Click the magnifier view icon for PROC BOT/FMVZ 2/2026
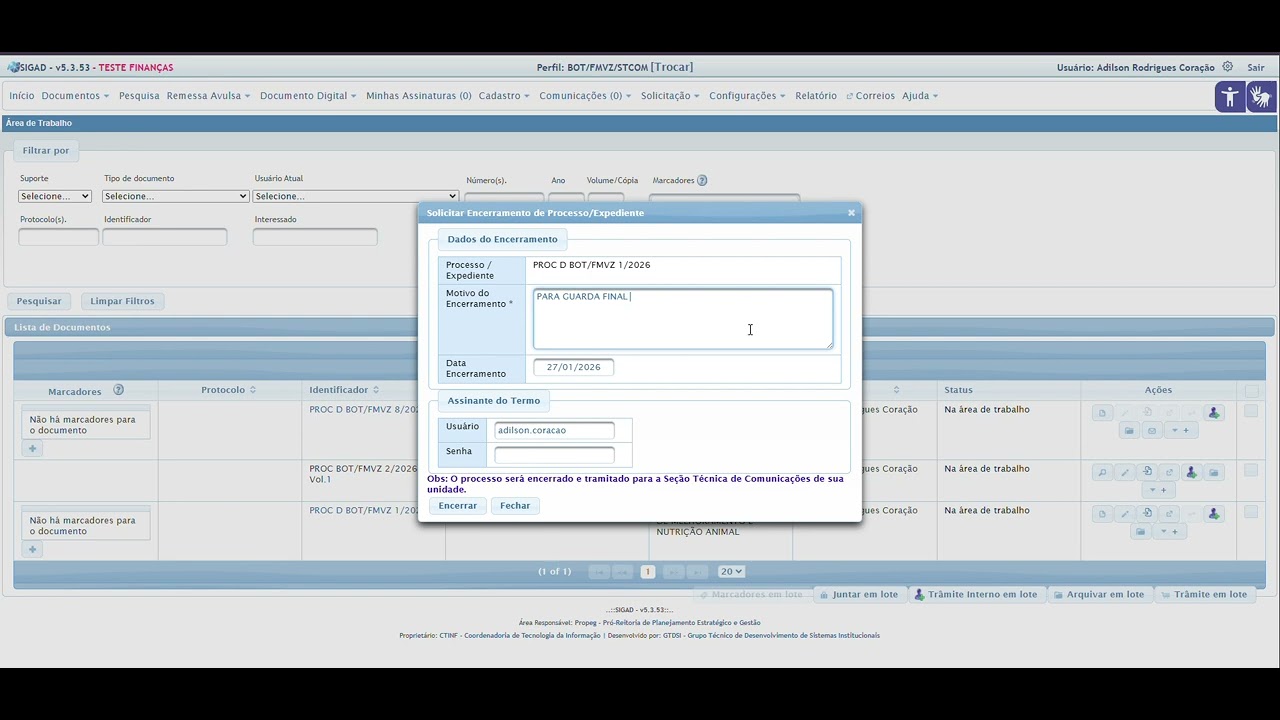 [1102, 473]
